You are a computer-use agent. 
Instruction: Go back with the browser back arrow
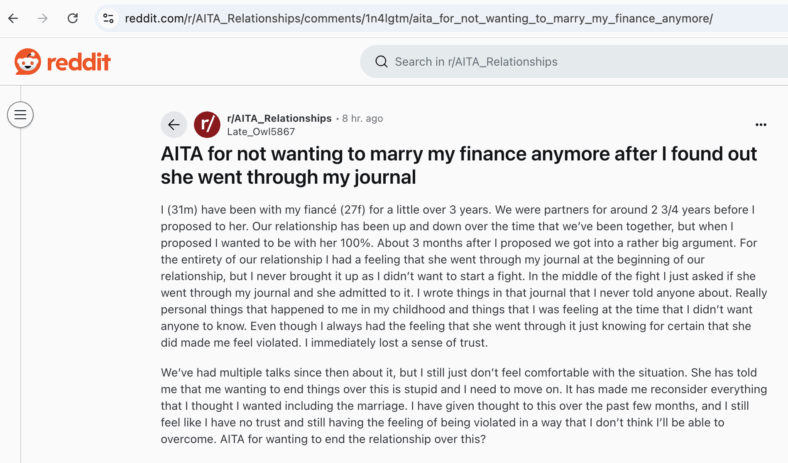pyautogui.click(x=13, y=19)
